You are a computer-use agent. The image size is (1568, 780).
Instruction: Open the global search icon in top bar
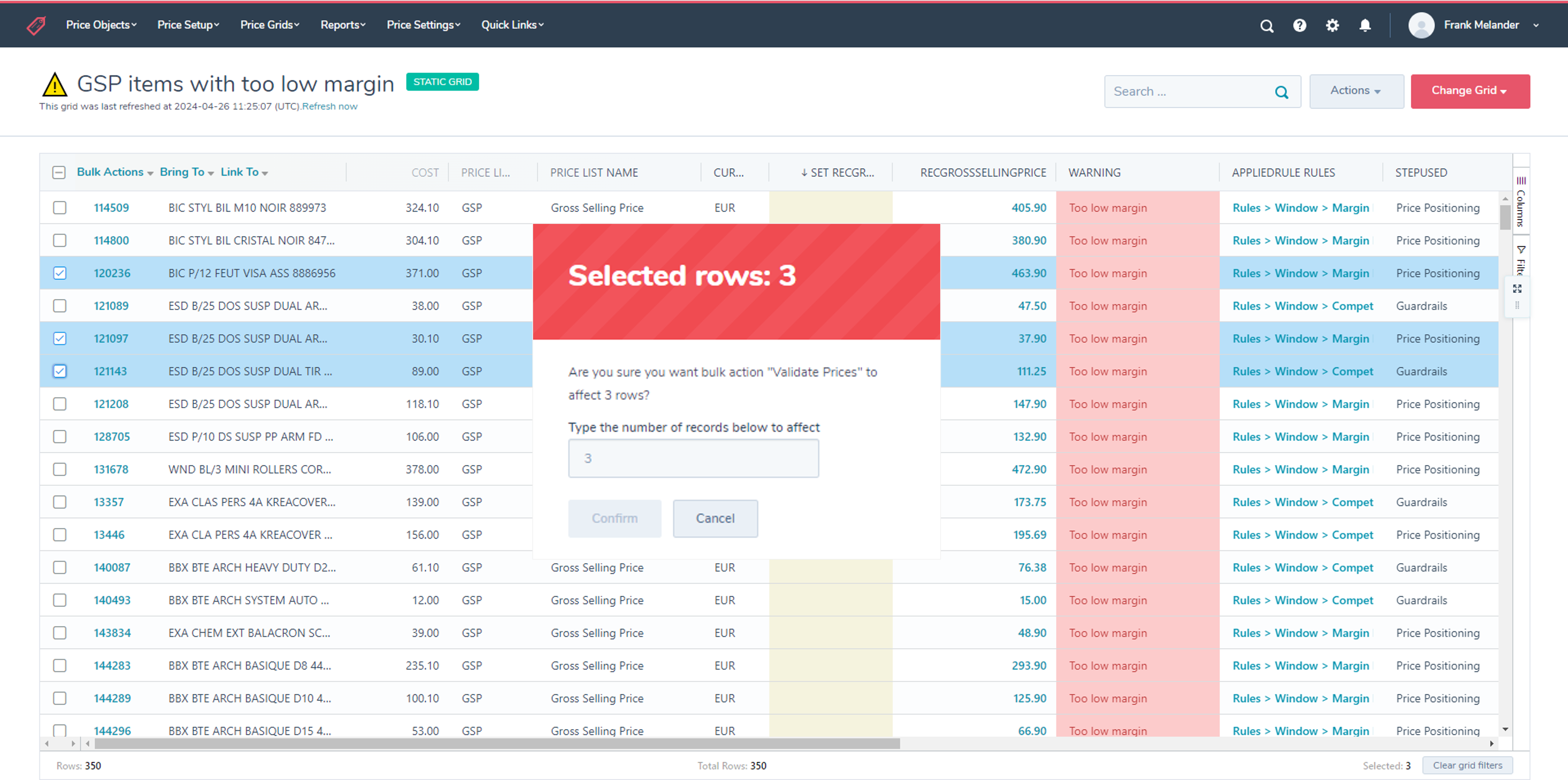coord(1267,26)
